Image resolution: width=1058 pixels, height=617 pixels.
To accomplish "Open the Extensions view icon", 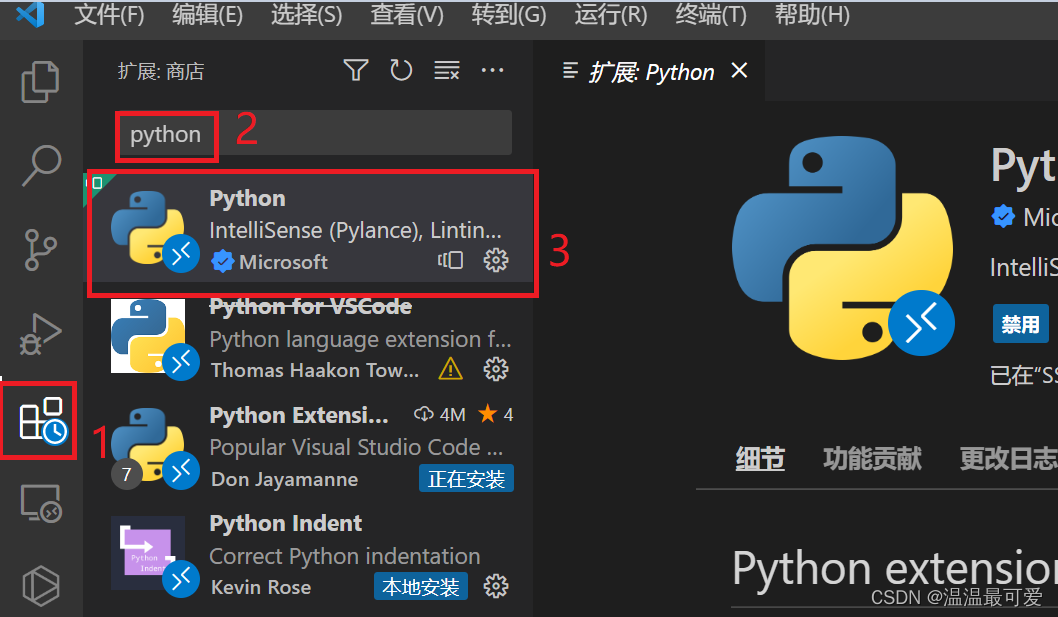I will [x=41, y=420].
